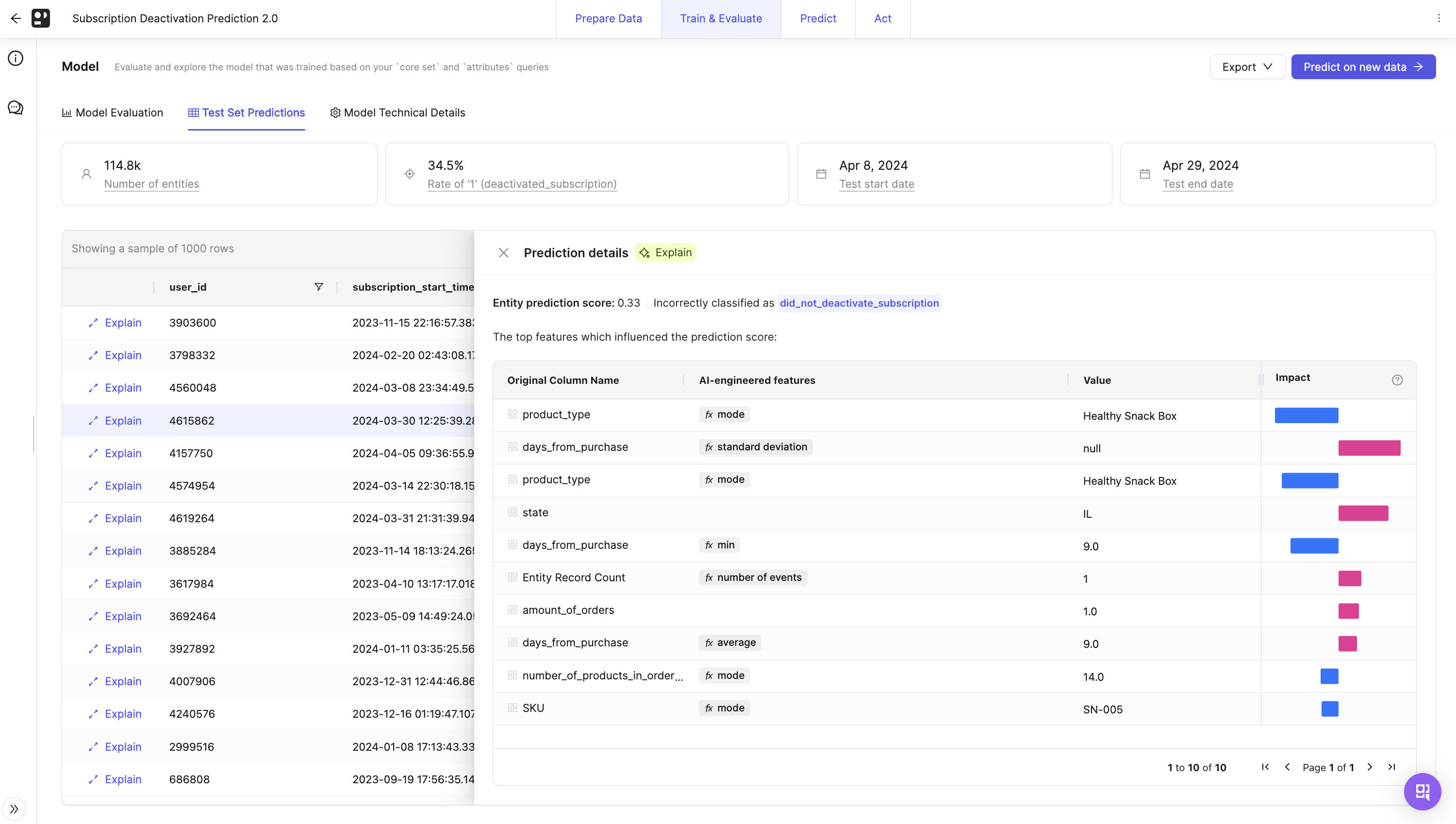
Task: Open the three-dot menu at top right
Action: [x=1439, y=18]
